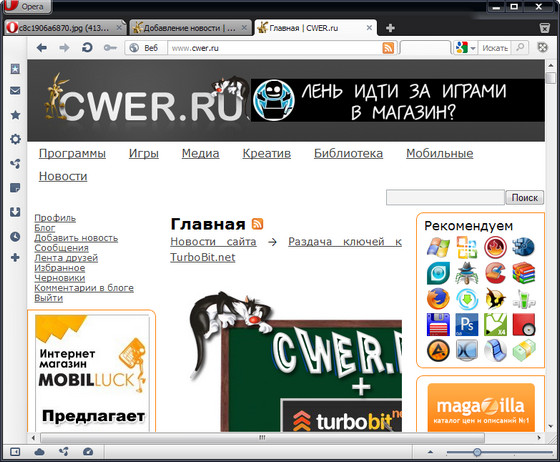The image size is (560, 462).
Task: Open the downloads sidebar panel
Action: 15,212
